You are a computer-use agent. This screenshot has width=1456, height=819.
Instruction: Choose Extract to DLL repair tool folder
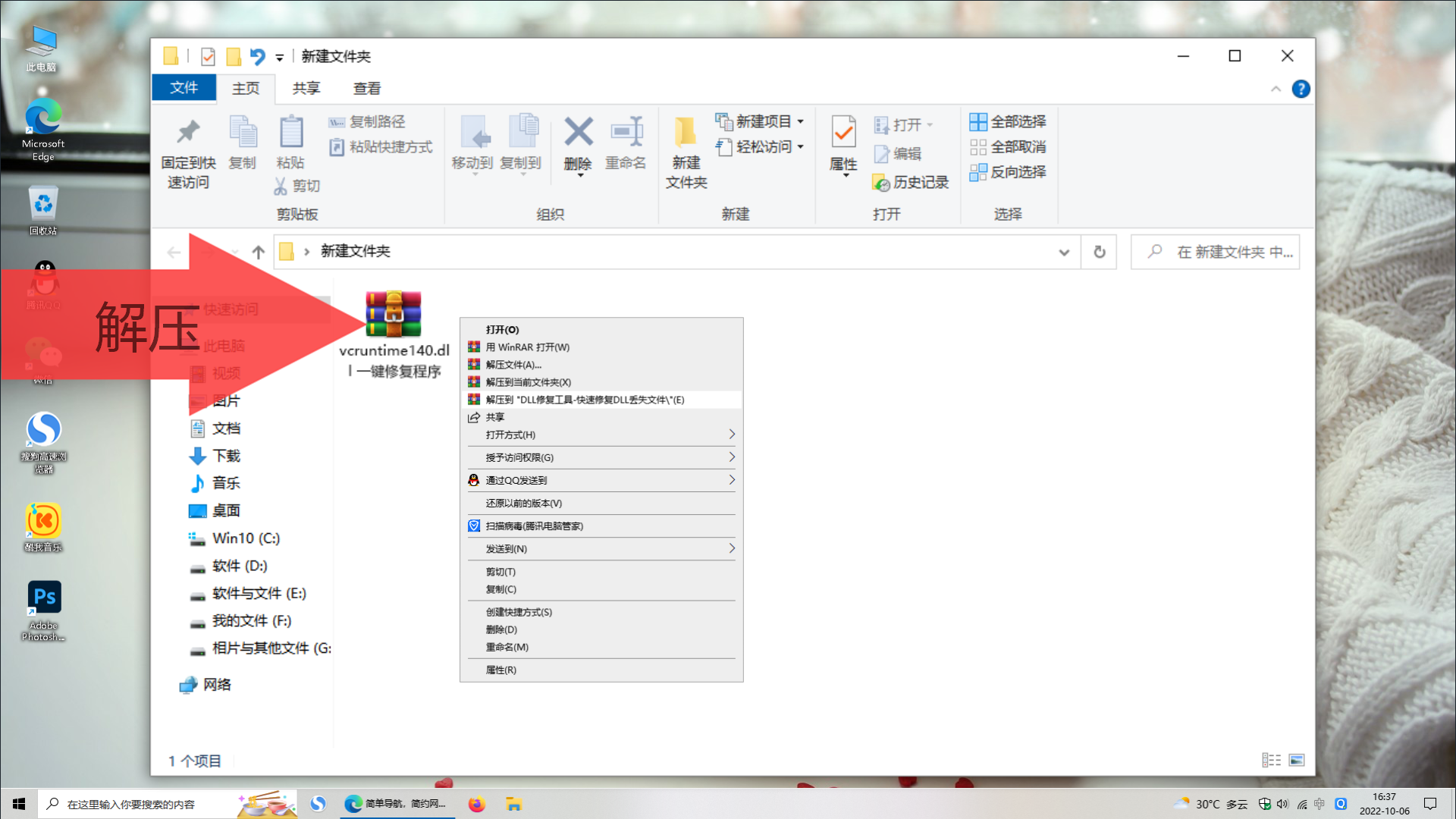(601, 400)
